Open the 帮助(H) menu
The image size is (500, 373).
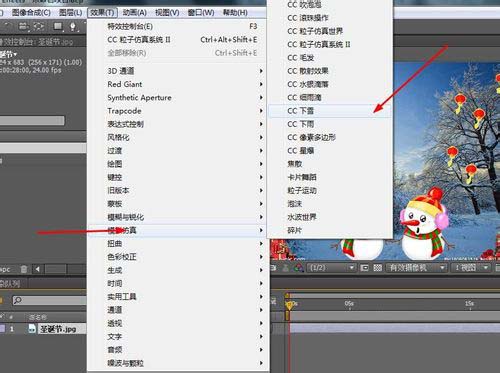point(235,13)
